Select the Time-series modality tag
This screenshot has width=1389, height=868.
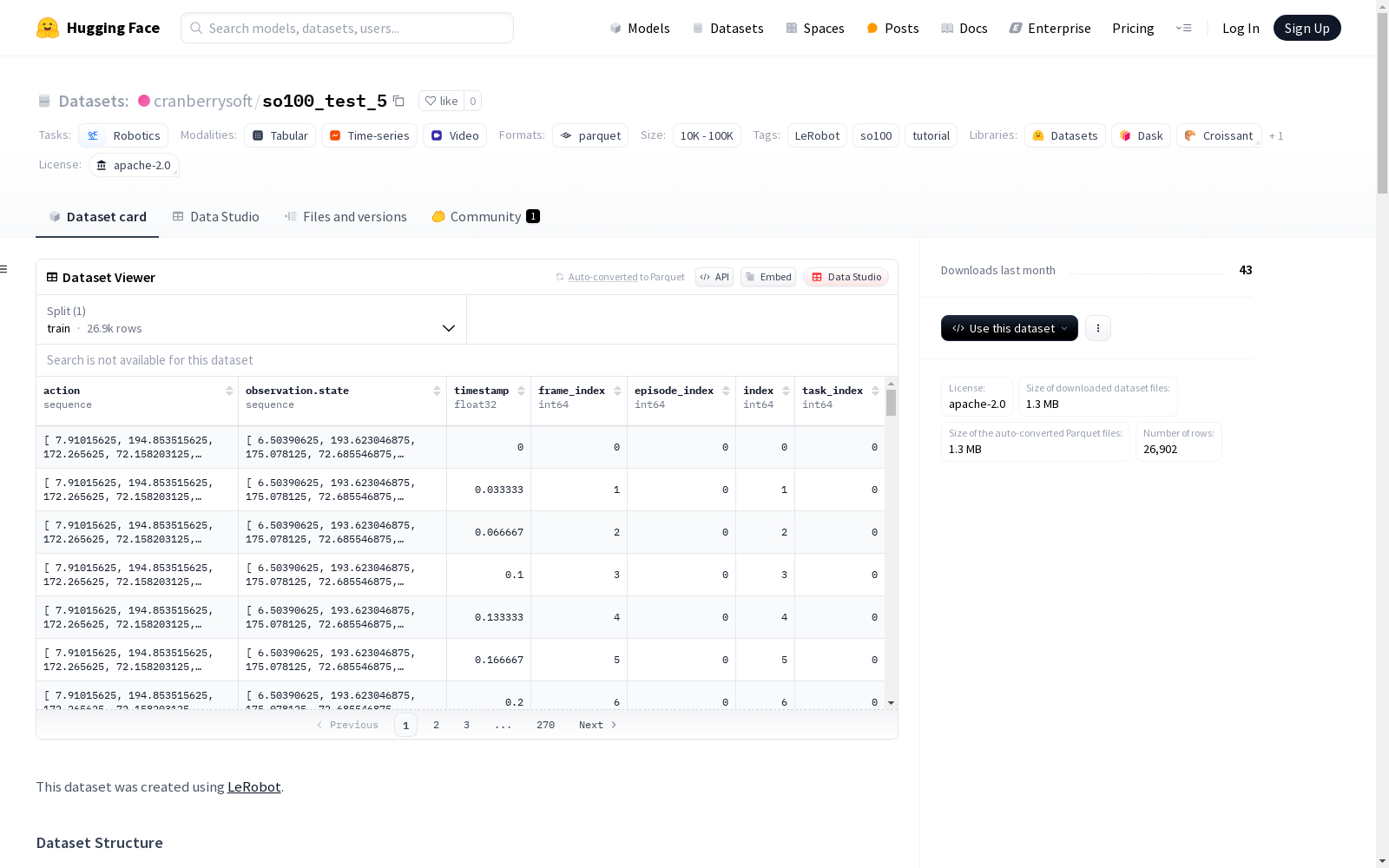tap(369, 135)
